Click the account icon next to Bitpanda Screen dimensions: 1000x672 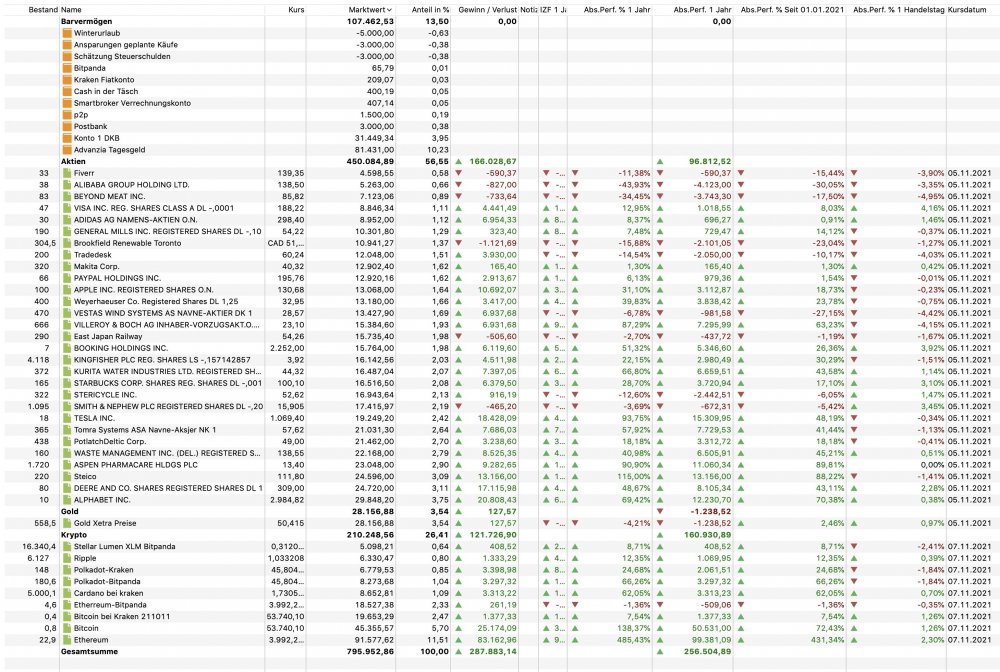(x=67, y=68)
